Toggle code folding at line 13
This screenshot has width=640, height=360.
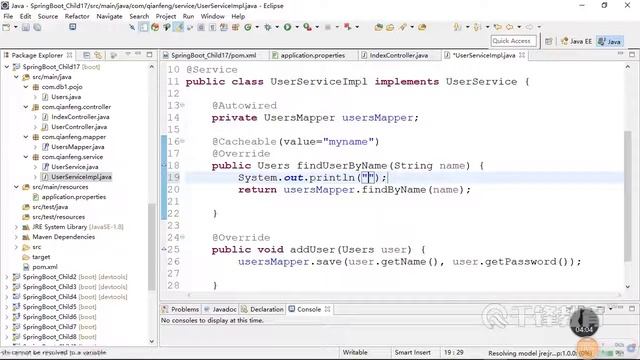coord(182,106)
